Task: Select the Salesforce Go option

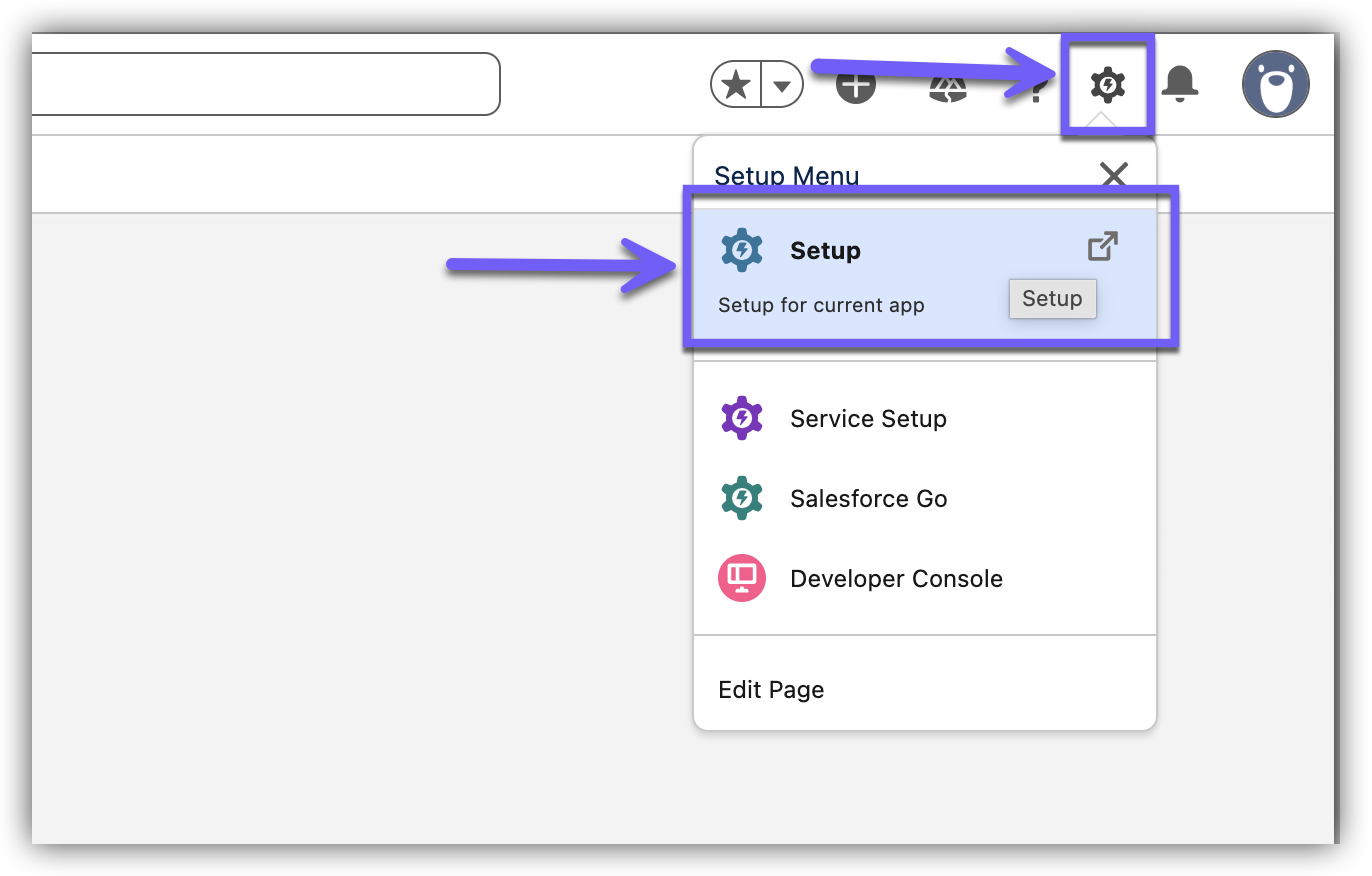Action: pos(868,499)
